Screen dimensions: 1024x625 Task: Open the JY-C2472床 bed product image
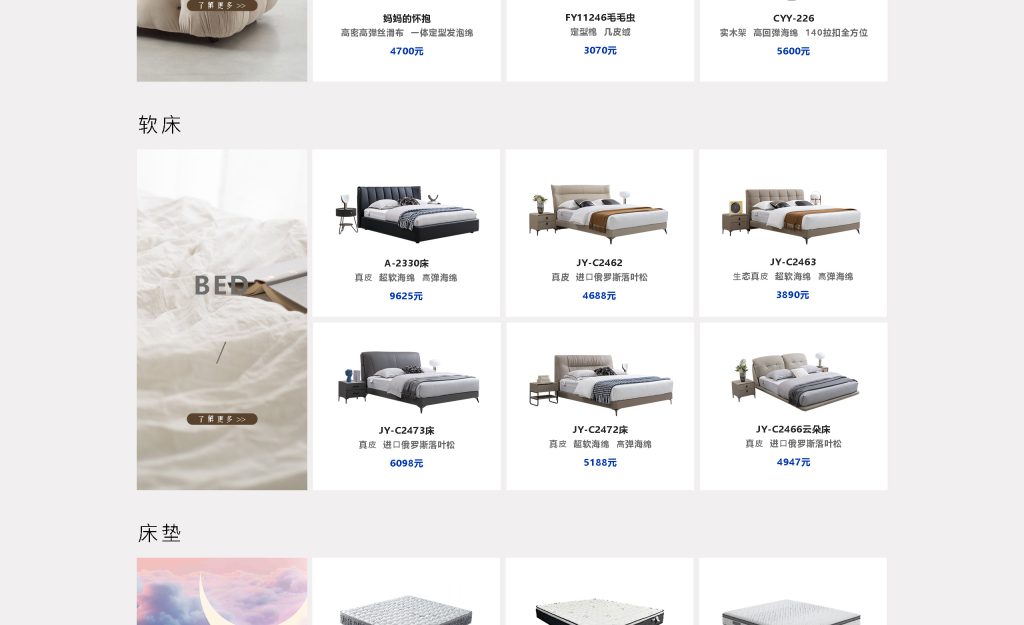coord(600,384)
